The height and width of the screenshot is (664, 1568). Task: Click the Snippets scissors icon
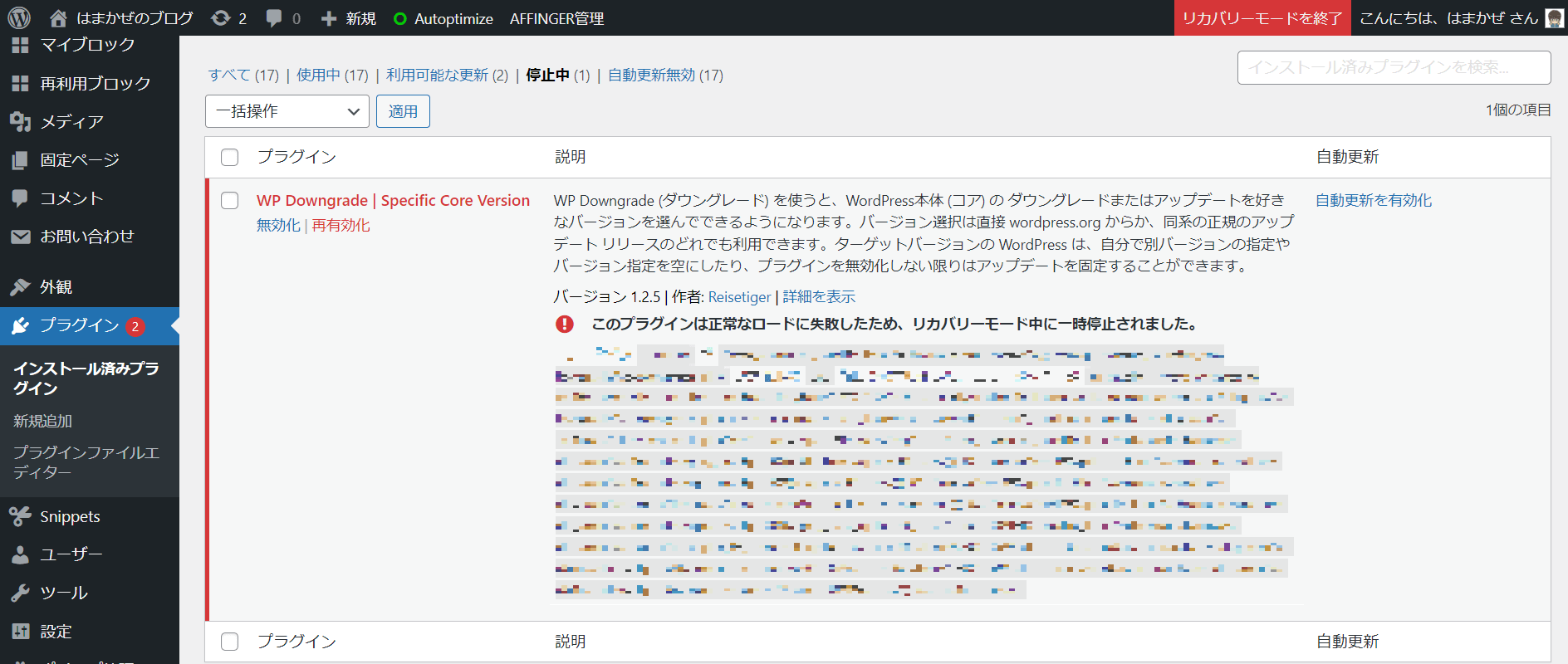tap(20, 516)
